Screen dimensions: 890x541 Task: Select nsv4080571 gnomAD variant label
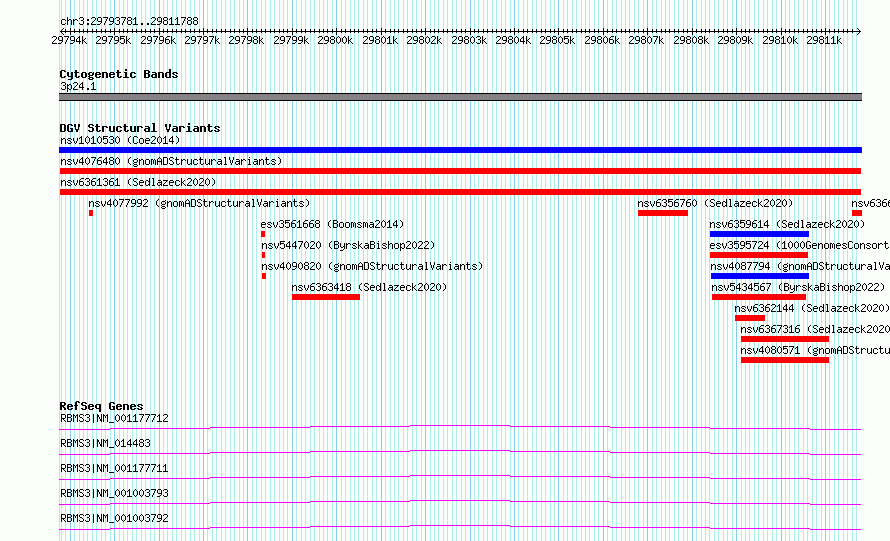815,350
